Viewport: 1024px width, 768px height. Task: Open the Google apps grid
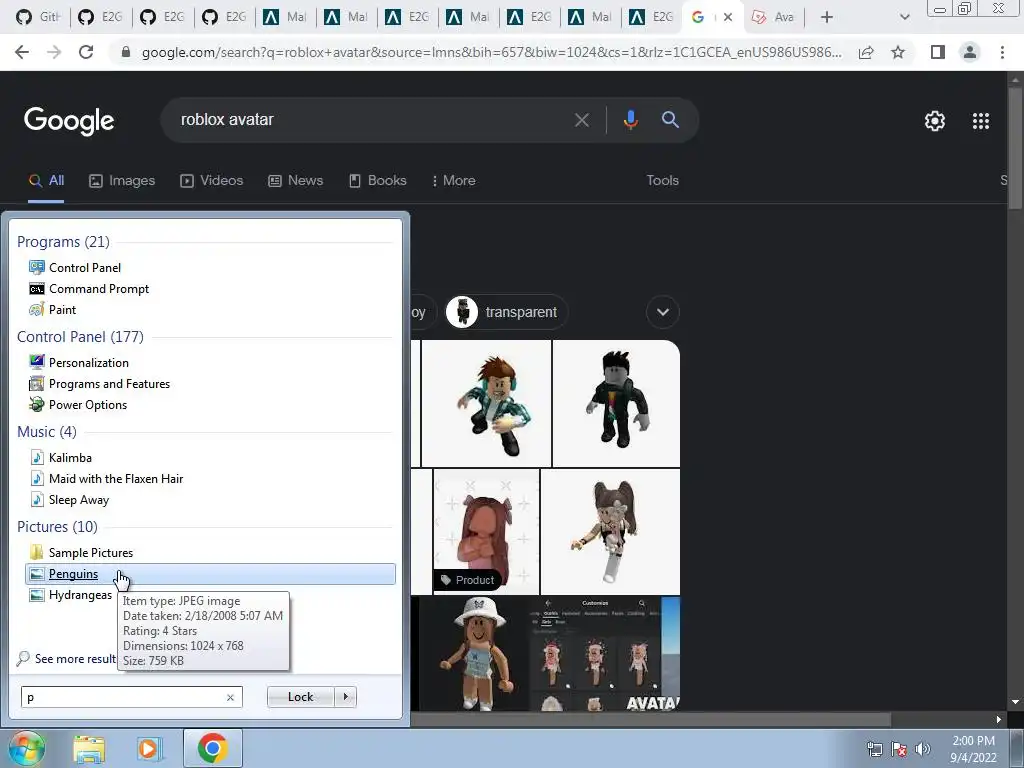980,121
